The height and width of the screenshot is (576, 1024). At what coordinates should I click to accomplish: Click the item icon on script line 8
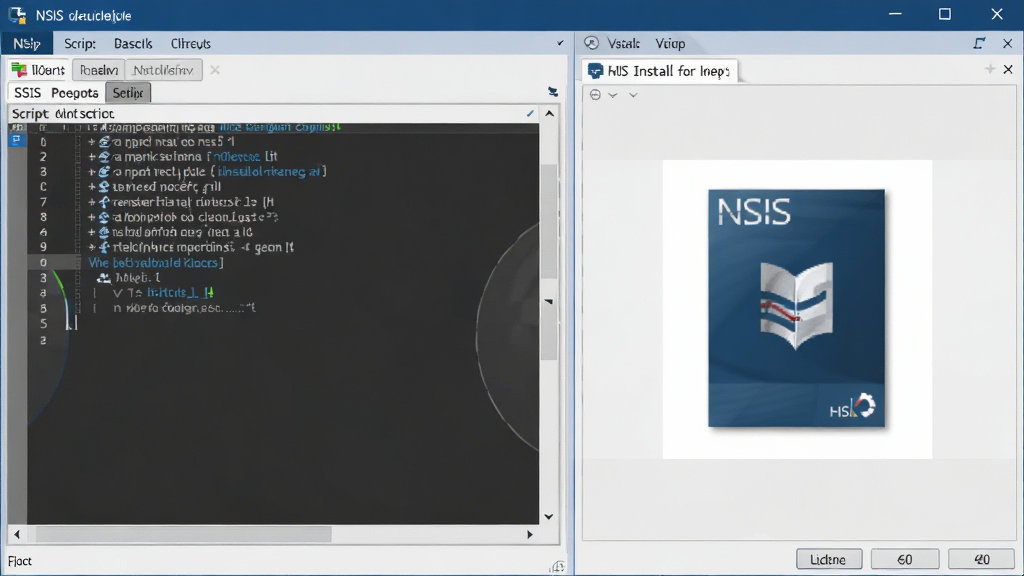coord(104,217)
